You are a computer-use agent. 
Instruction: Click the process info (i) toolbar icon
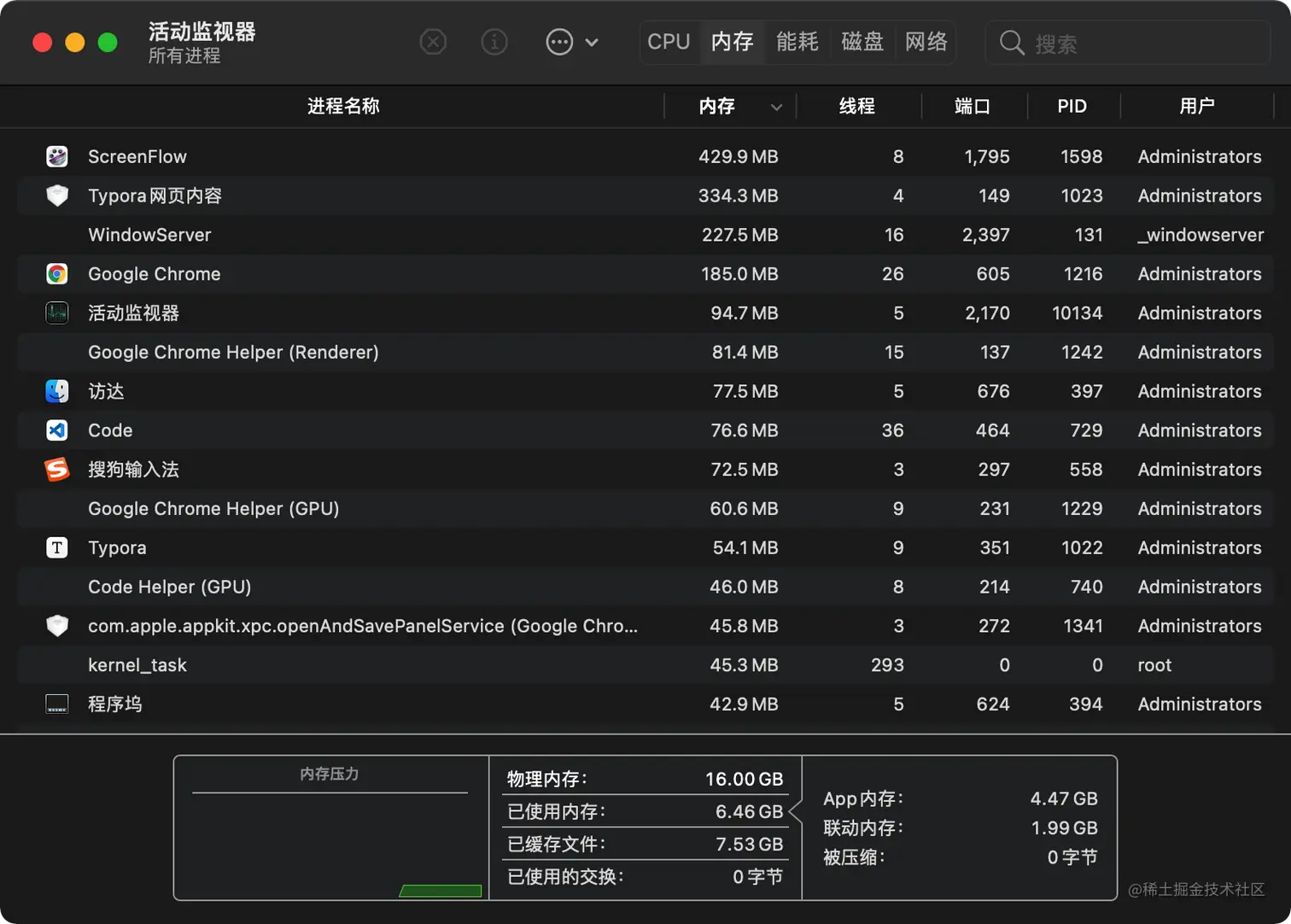click(x=494, y=42)
